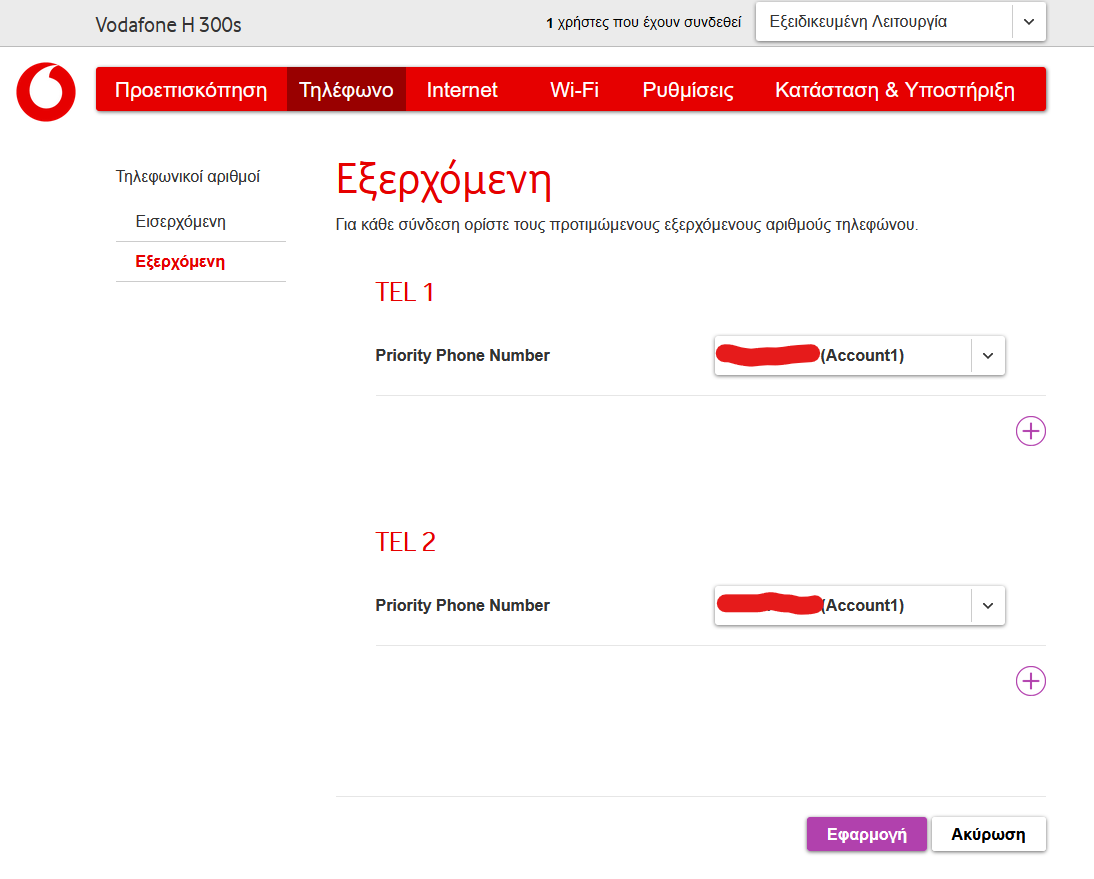Open the Ρυθμίσεις tab
Image resolution: width=1094 pixels, height=879 pixels.
pos(688,89)
